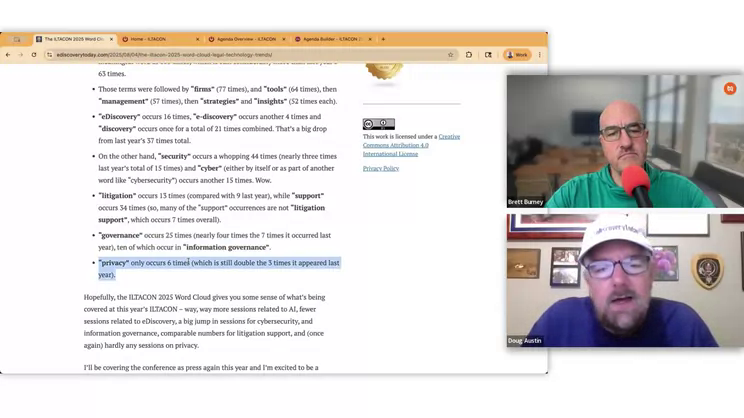Click the Doug Austin name label
The image size is (744, 418).
click(x=524, y=341)
